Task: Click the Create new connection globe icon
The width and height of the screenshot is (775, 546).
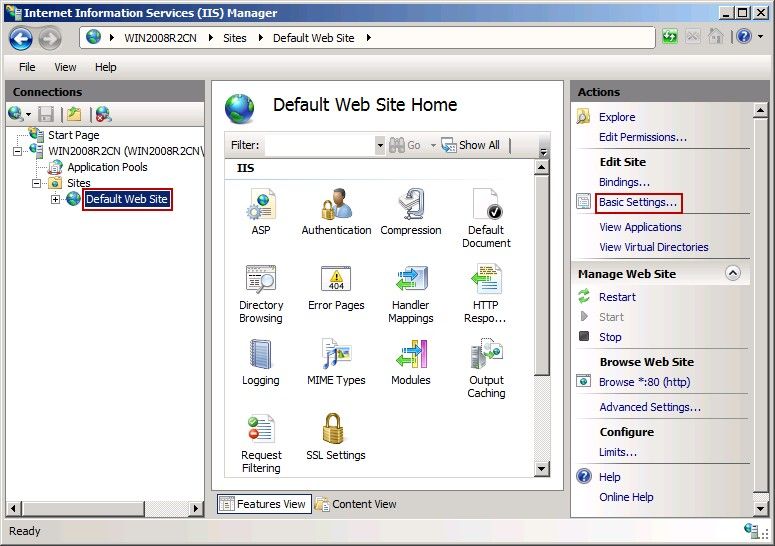Action: (16, 114)
